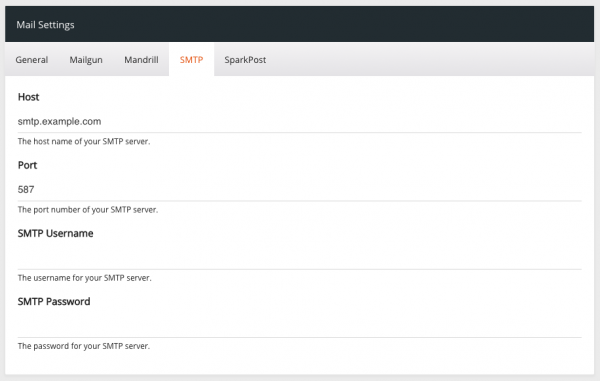Click the Mail Settings header title

(x=45, y=25)
